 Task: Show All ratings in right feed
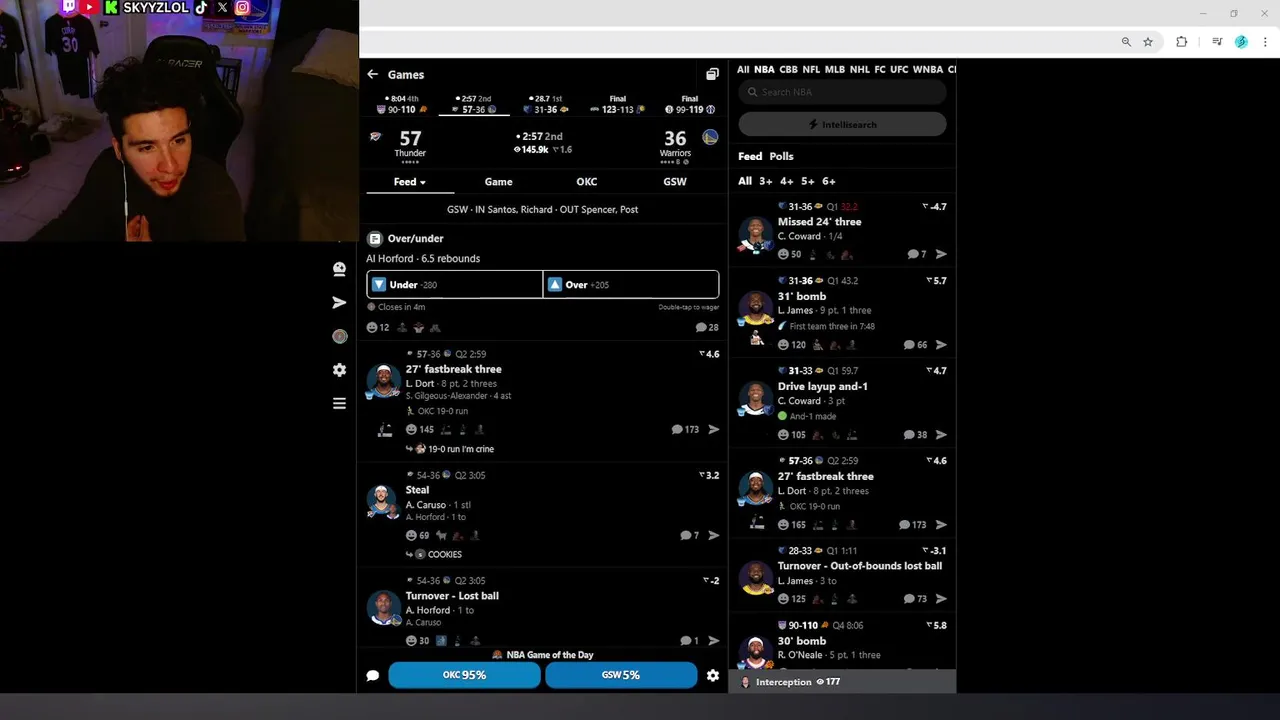coord(745,181)
